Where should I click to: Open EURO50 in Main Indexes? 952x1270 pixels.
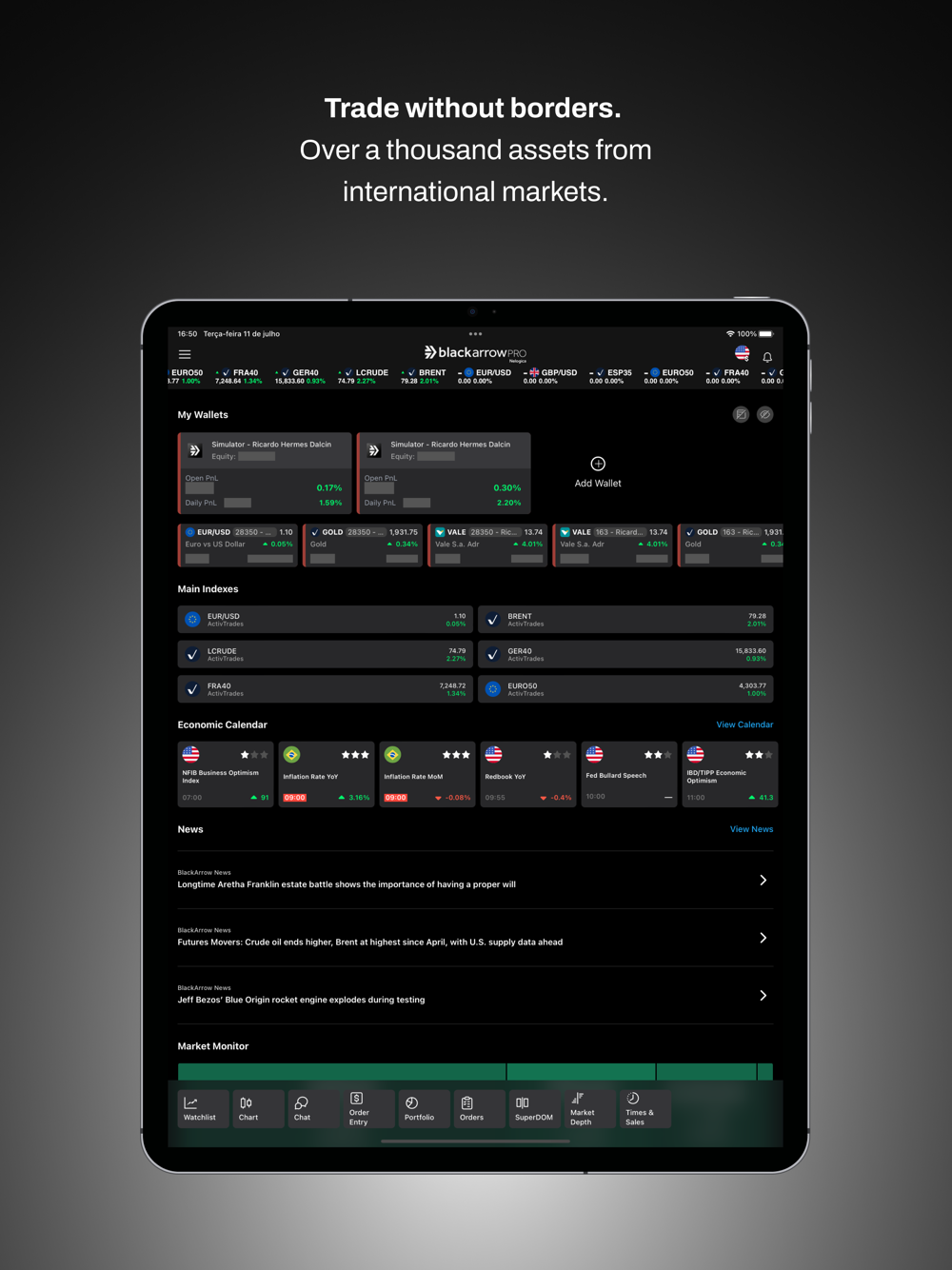(x=625, y=689)
